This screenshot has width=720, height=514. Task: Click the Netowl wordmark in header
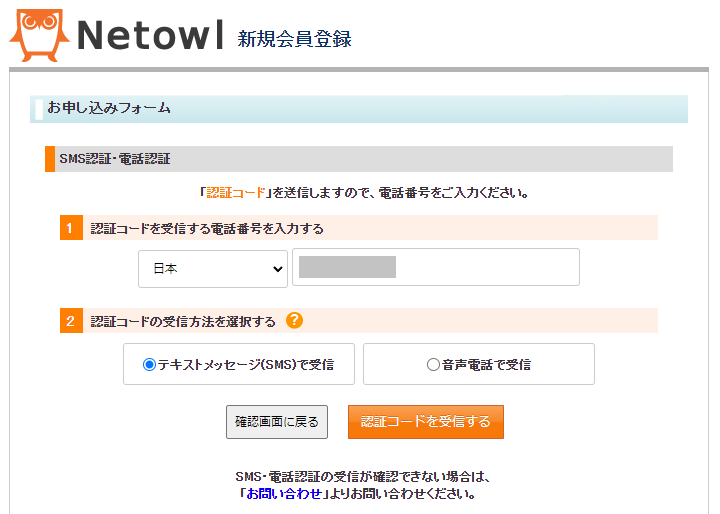coord(150,35)
